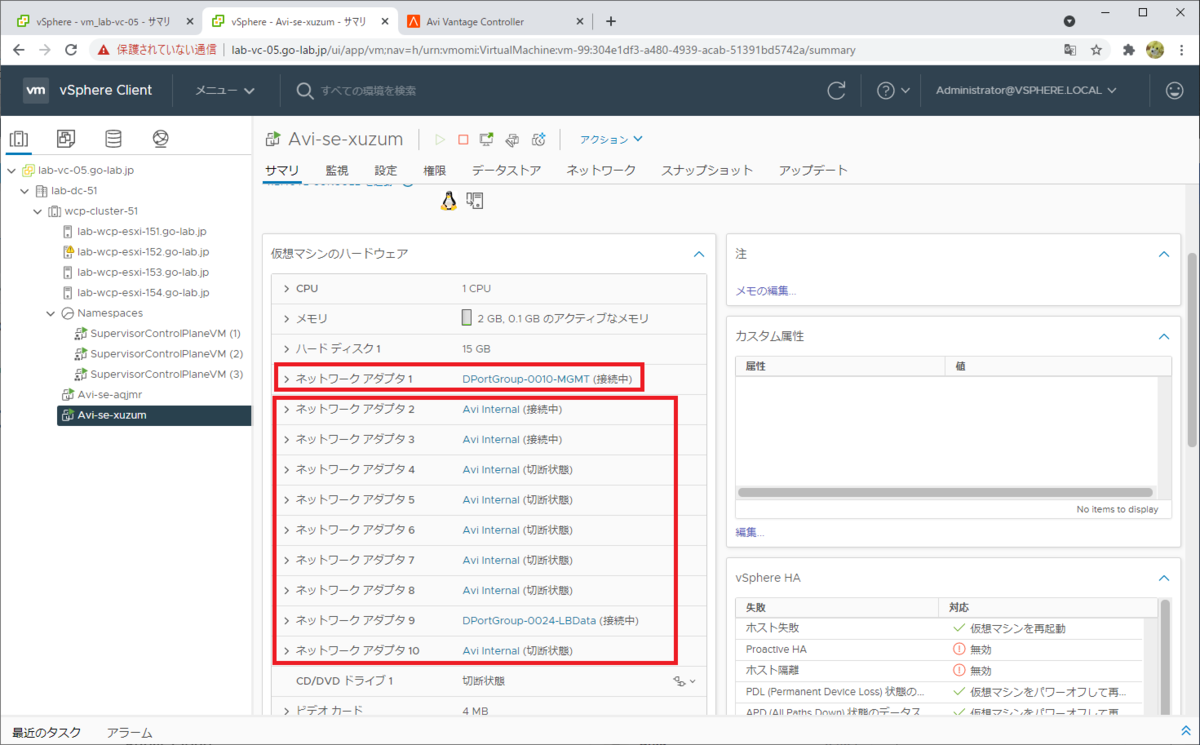1200x745 pixels.
Task: Click the red power off VM icon
Action: pos(463,140)
